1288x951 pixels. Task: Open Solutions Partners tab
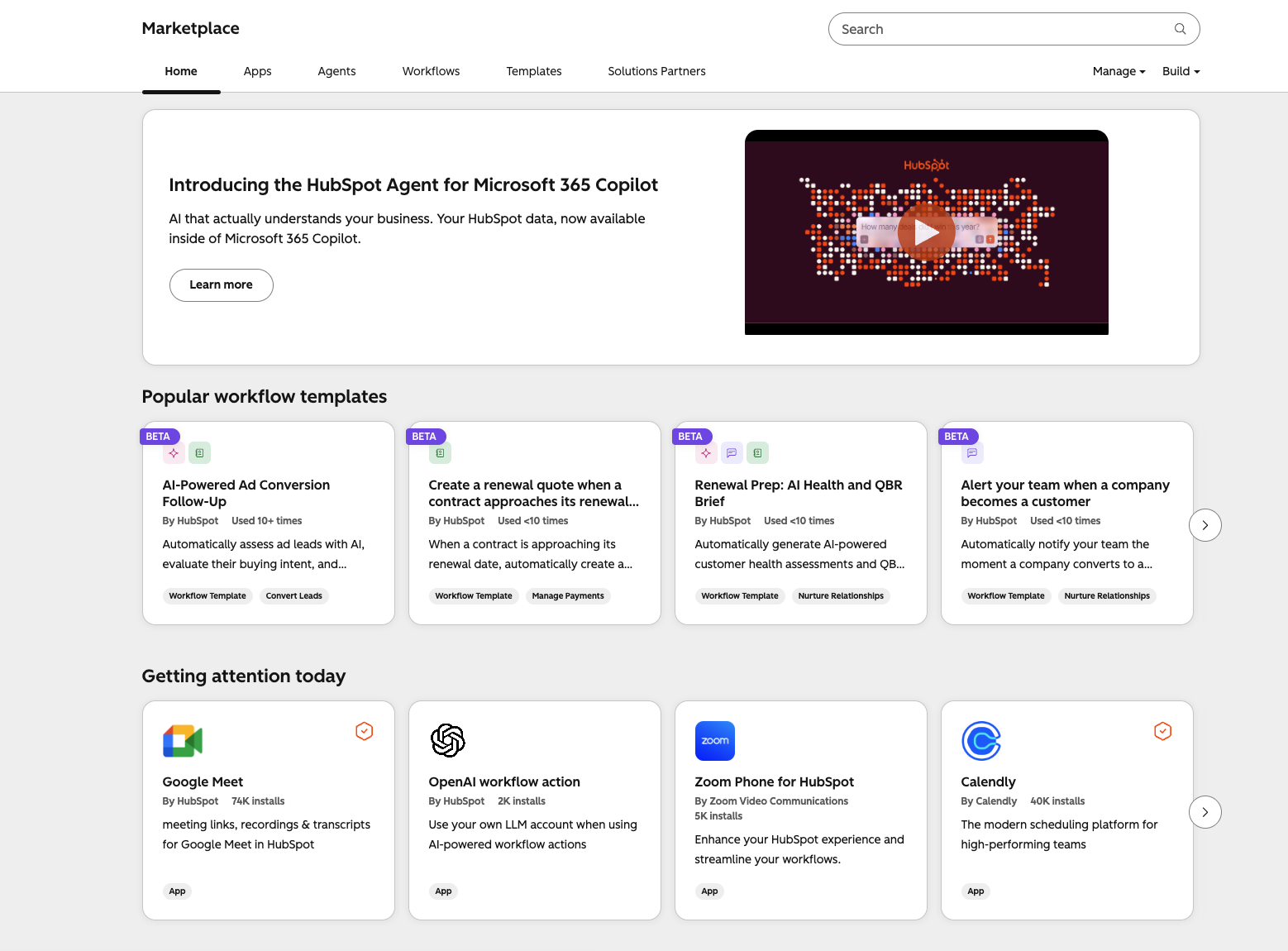click(x=656, y=71)
